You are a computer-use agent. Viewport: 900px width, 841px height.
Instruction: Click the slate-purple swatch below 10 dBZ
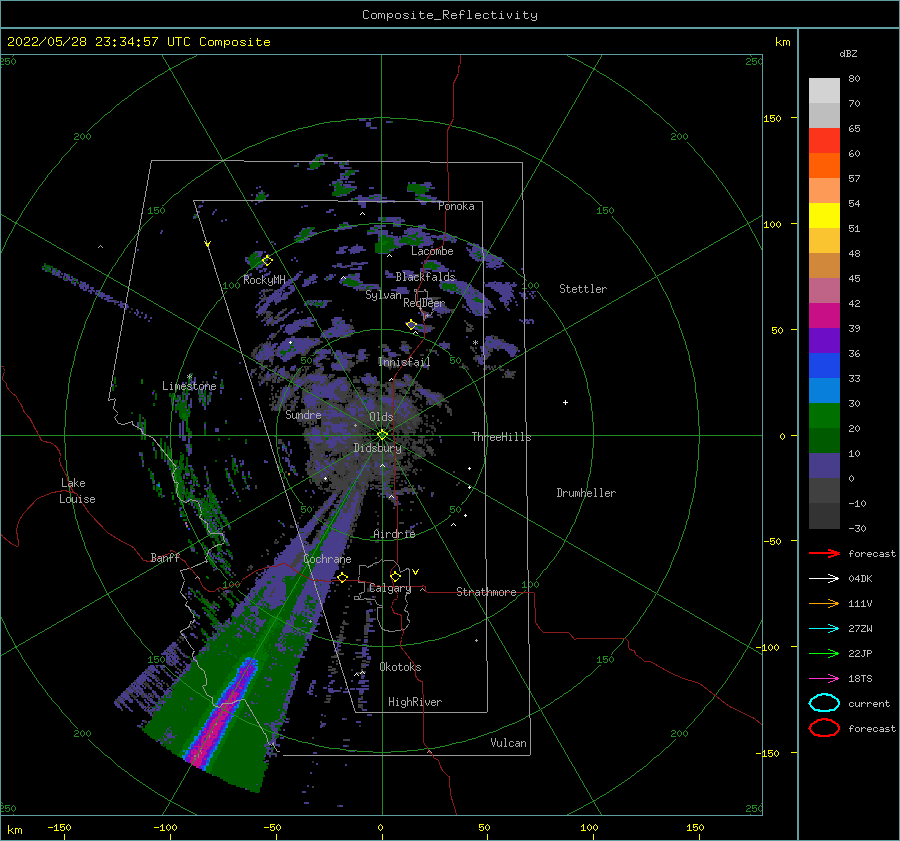824,466
